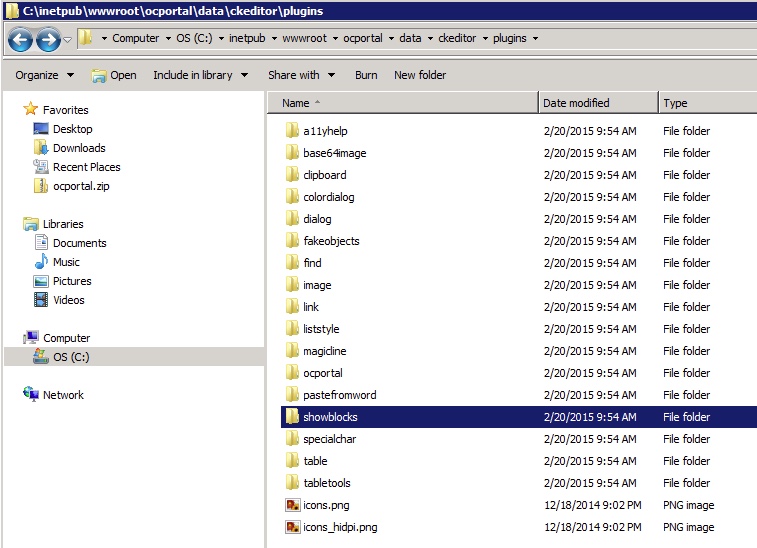757x548 pixels.
Task: Click the Open button in toolbar
Action: 114,75
